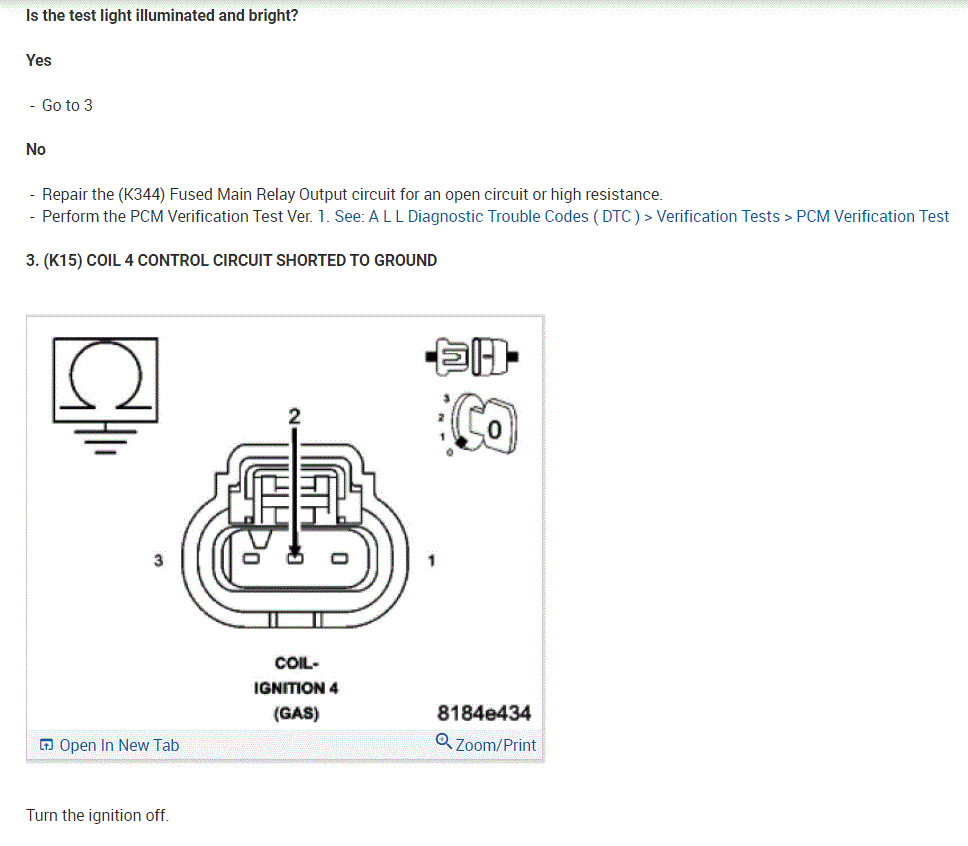The width and height of the screenshot is (968, 846).
Task: Click the ohmmeter symbol in diagram
Action: pos(106,380)
